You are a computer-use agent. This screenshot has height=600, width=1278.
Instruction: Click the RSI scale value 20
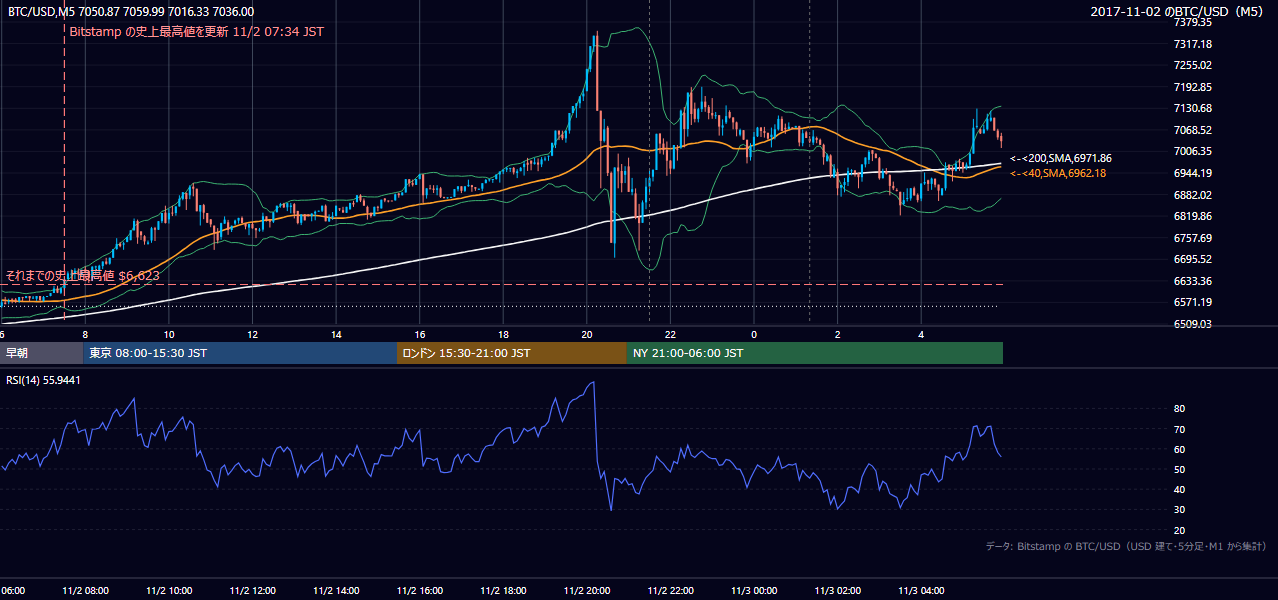pyautogui.click(x=1179, y=530)
